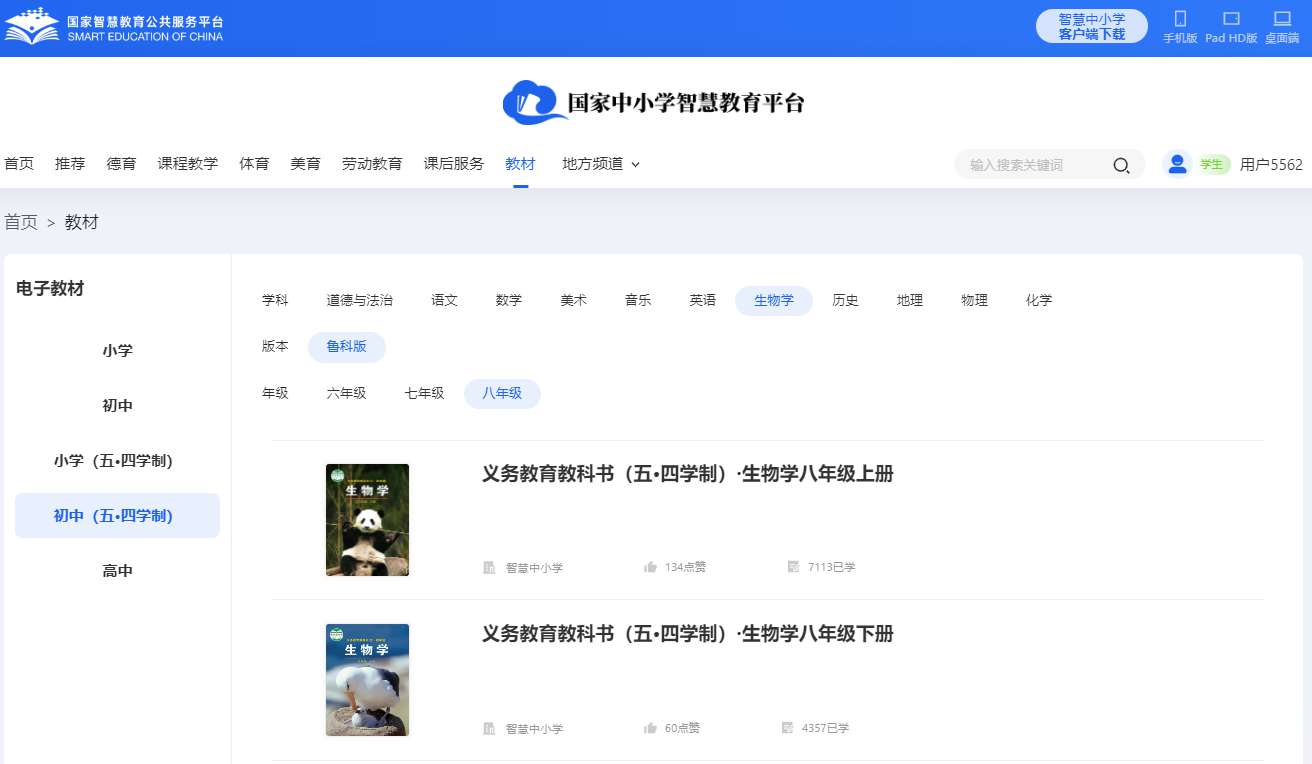1312x764 pixels.
Task: Click the 电子教材 sidebar heading
Action: (50, 289)
